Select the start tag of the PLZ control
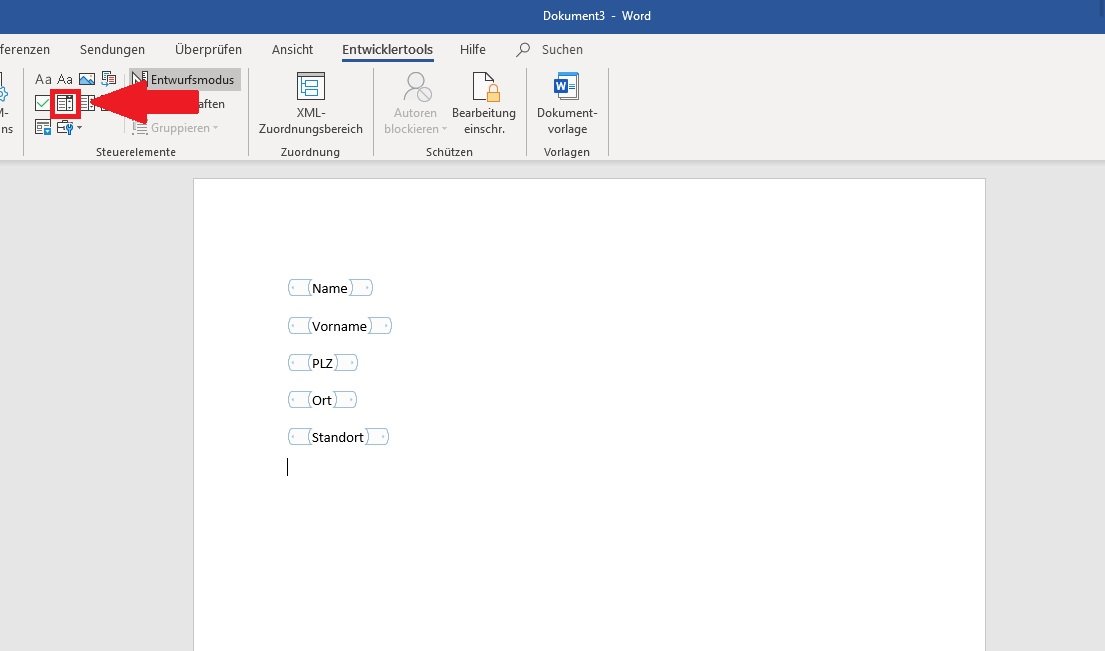Viewport: 1105px width, 651px height. tap(300, 363)
